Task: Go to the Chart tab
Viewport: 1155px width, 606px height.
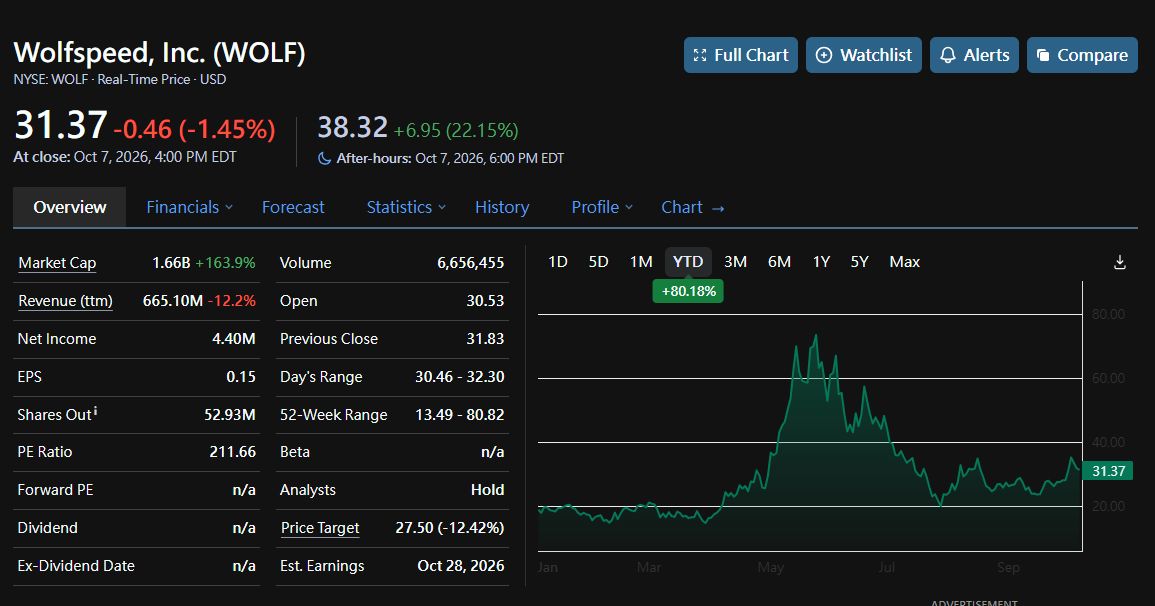Action: tap(692, 207)
